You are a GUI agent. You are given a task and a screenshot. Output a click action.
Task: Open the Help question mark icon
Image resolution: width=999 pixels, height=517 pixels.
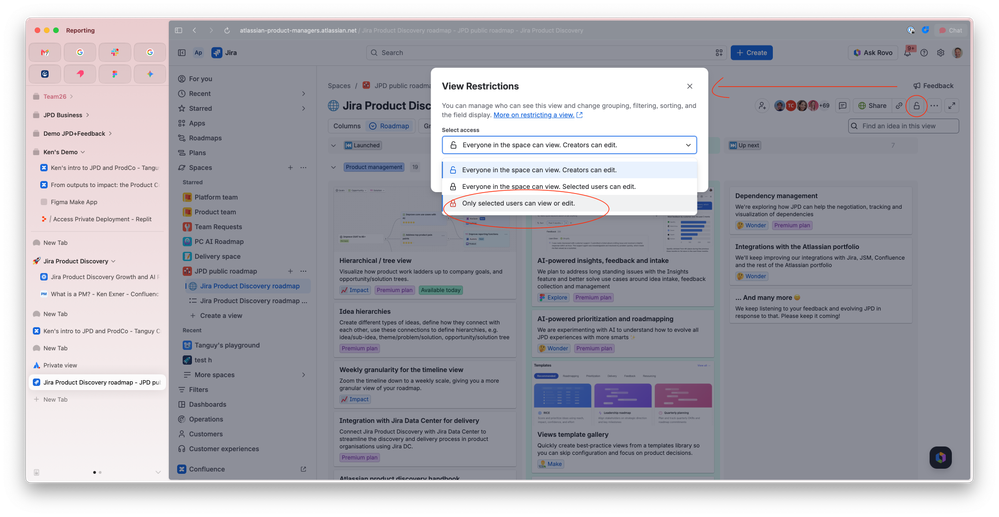click(x=924, y=53)
